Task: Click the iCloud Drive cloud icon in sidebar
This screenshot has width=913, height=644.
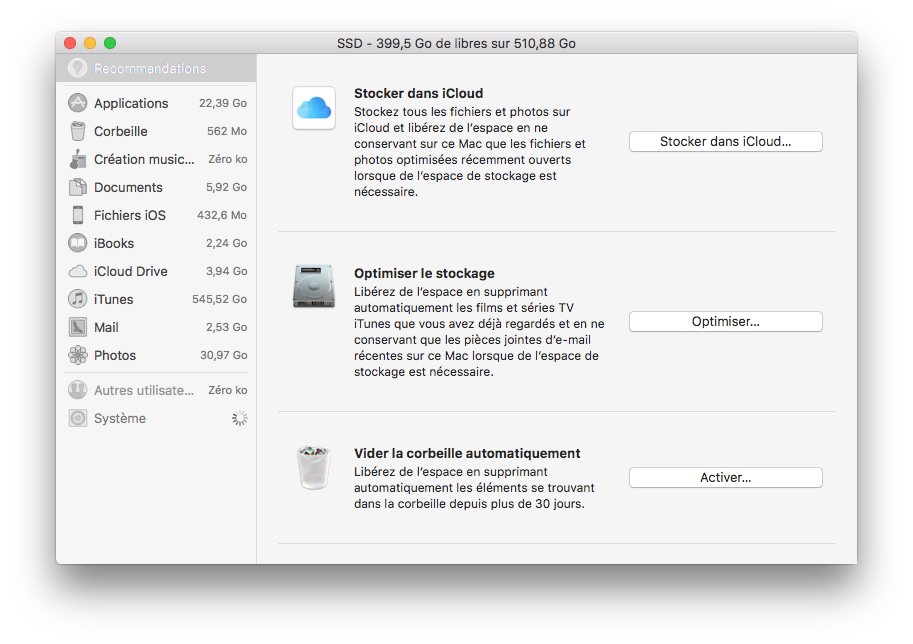Action: coord(77,271)
